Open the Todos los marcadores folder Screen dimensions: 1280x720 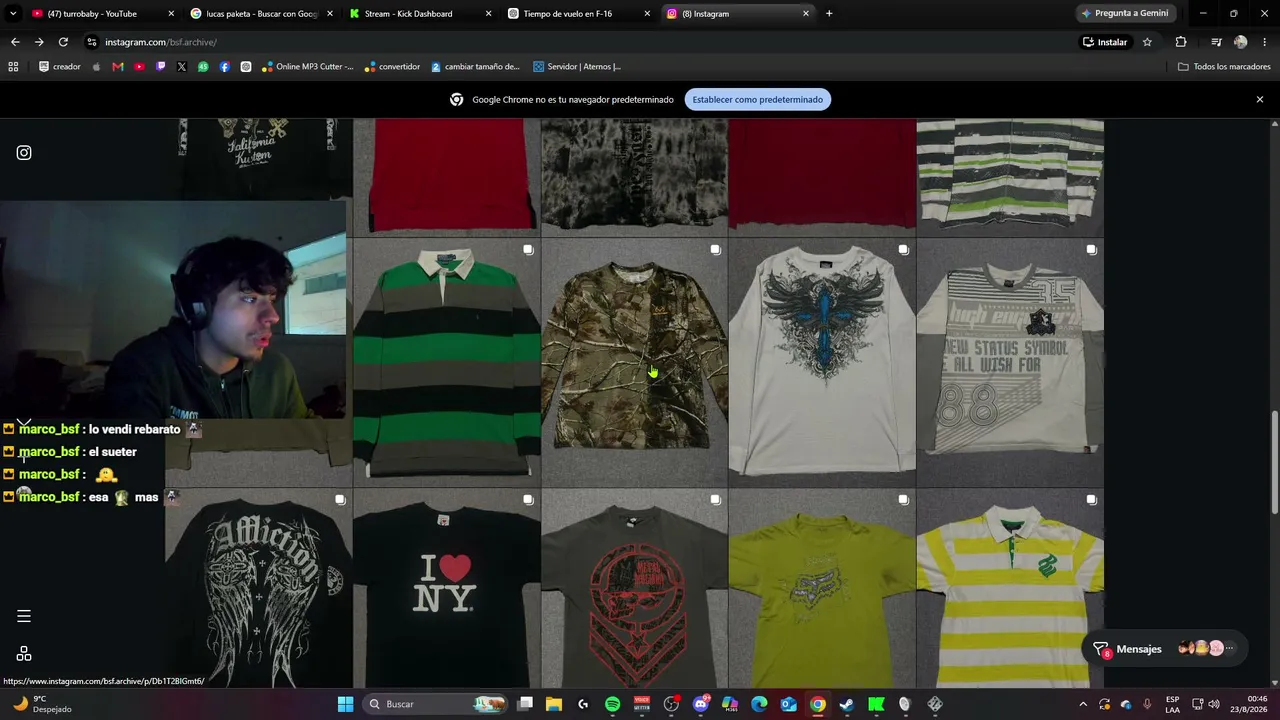coord(1224,67)
